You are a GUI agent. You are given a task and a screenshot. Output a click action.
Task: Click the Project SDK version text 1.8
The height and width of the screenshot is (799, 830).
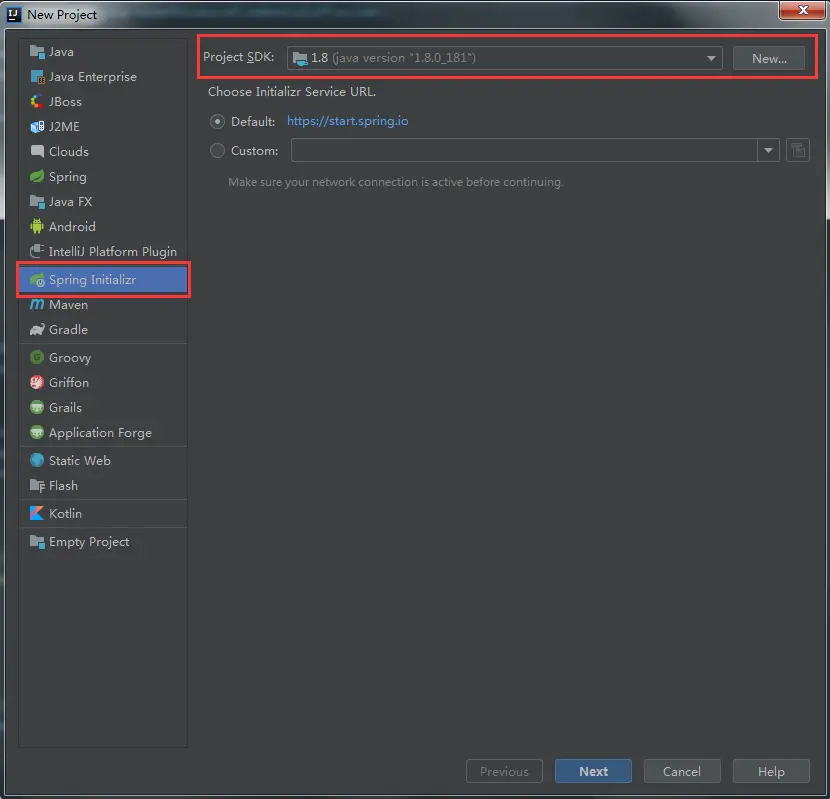pyautogui.click(x=319, y=58)
